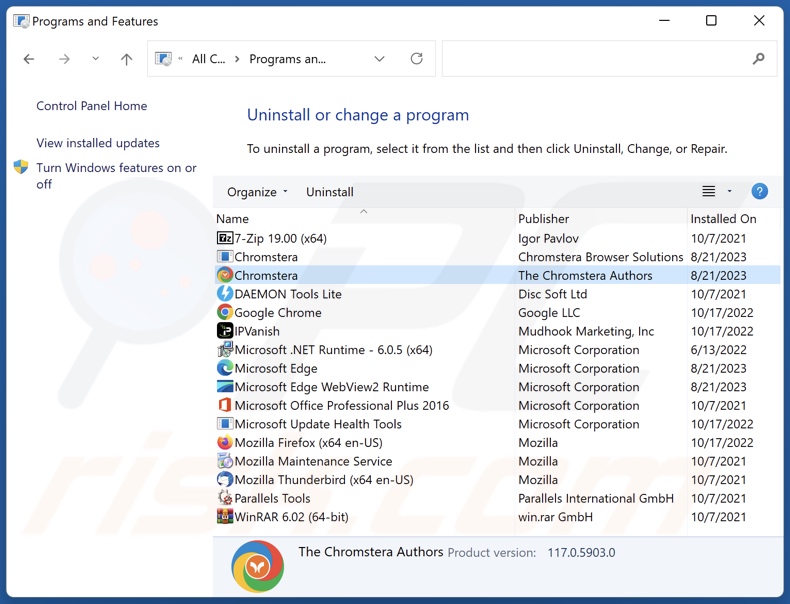Click the DAEMON Tools Lite lightning icon
The width and height of the screenshot is (790, 604).
225,294
